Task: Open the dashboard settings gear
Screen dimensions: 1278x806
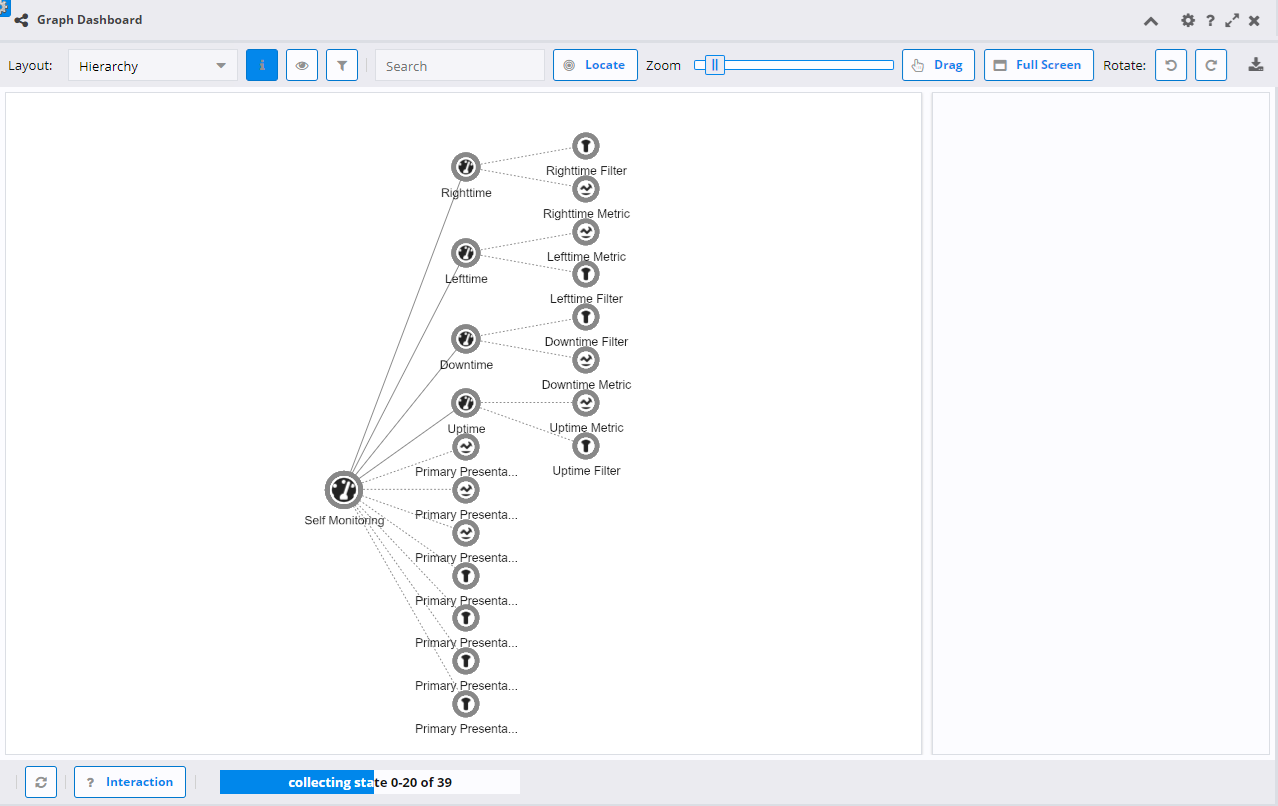Action: pyautogui.click(x=1187, y=20)
